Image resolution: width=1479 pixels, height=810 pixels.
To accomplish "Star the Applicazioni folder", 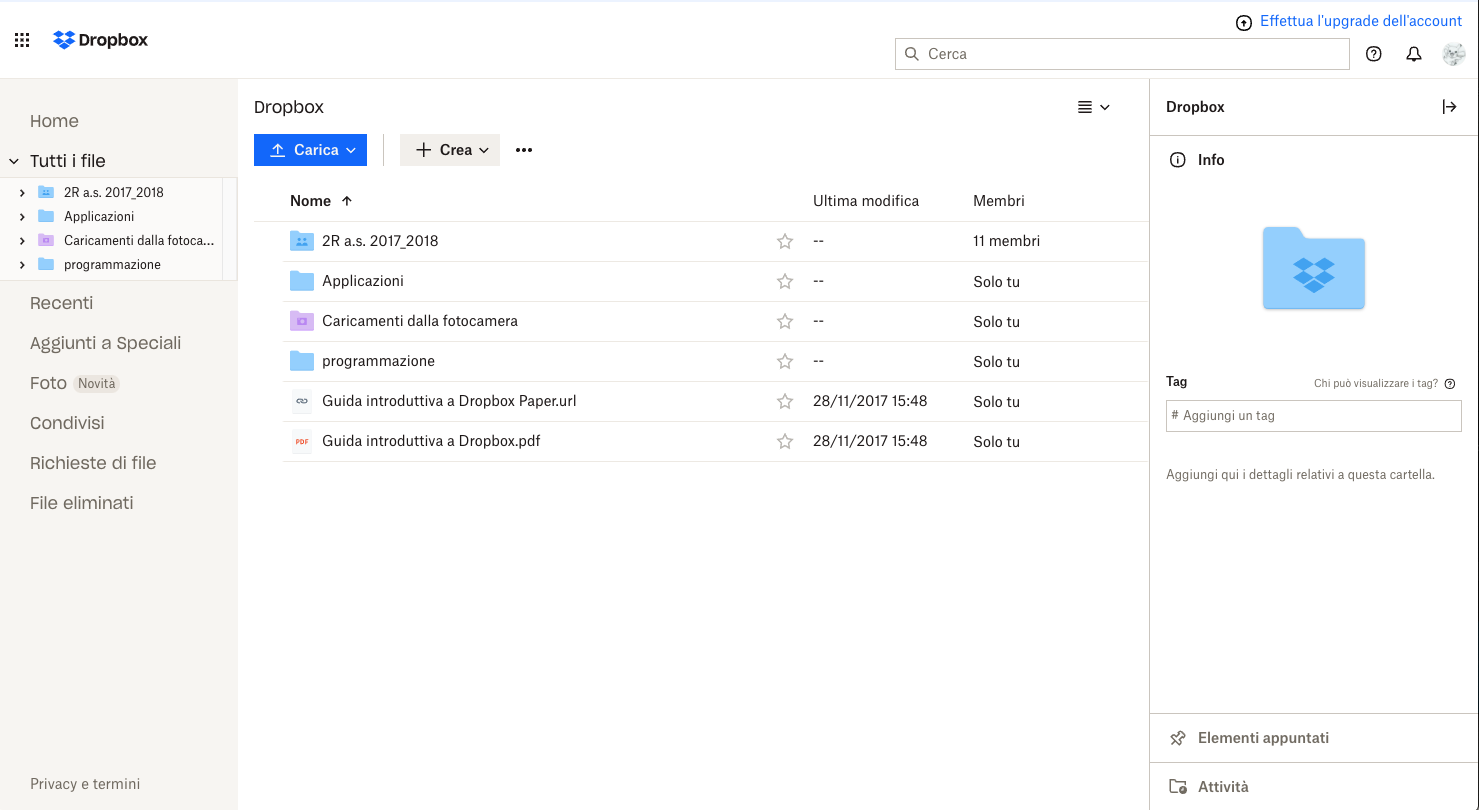I will coord(785,281).
